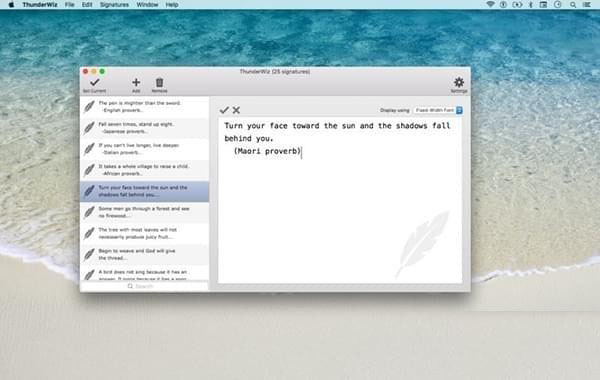Image resolution: width=600 pixels, height=380 pixels.
Task: Open the Spotlight search icon in menu bar
Action: tap(573, 5)
